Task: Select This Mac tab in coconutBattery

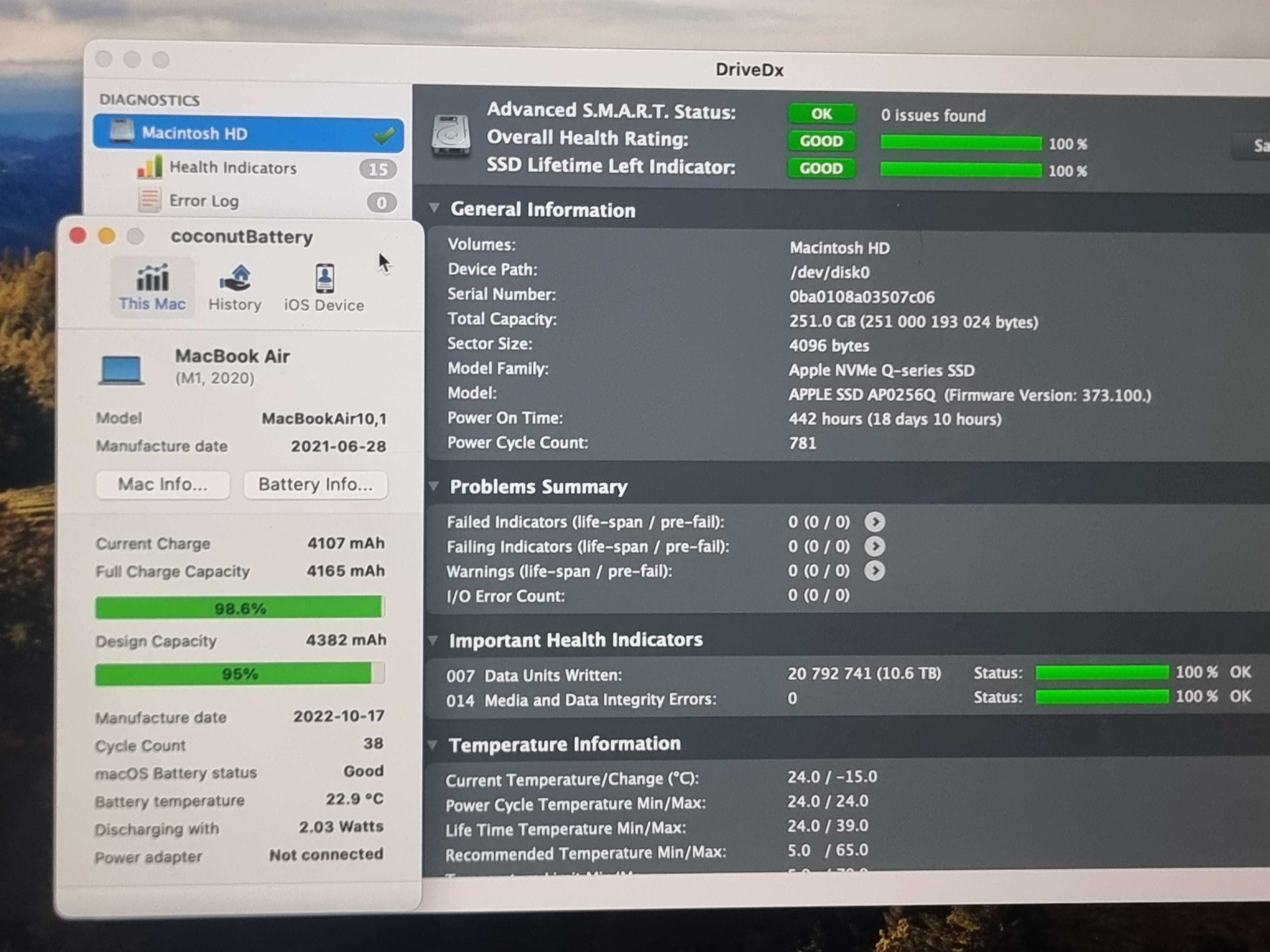Action: click(x=152, y=287)
